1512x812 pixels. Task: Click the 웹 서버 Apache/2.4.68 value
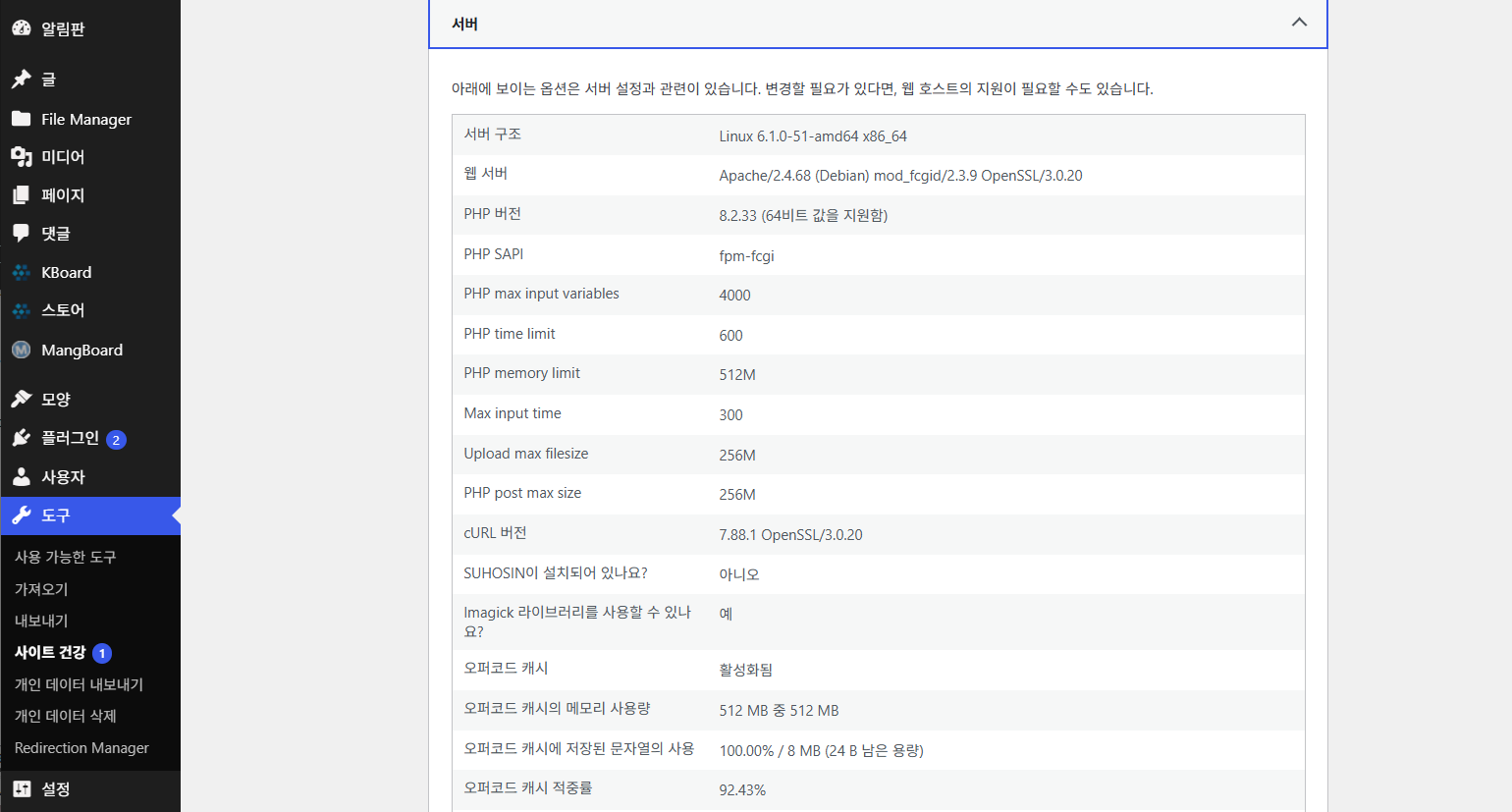coord(900,176)
